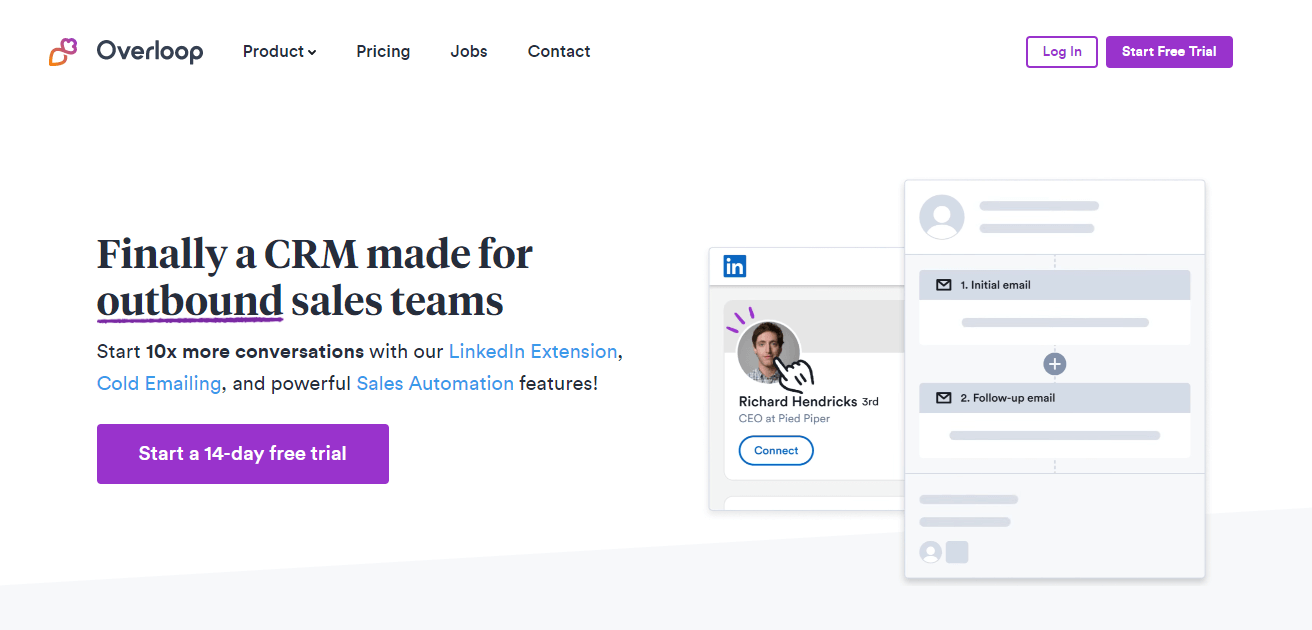Viewport: 1312px width, 630px height.
Task: Open the LinkedIn Extension link
Action: click(x=533, y=351)
